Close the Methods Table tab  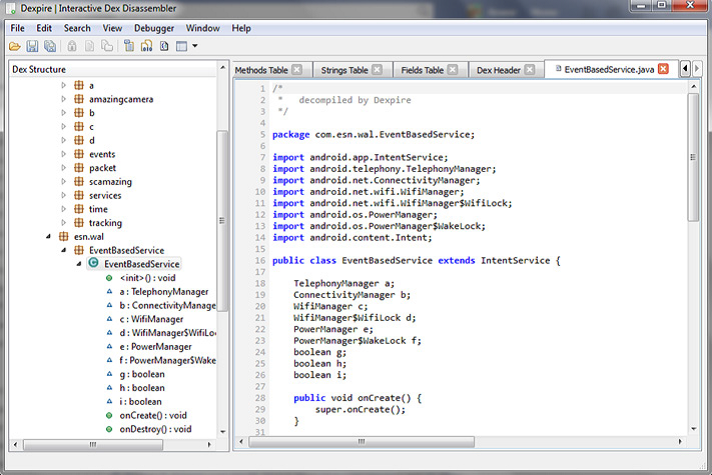(x=297, y=69)
